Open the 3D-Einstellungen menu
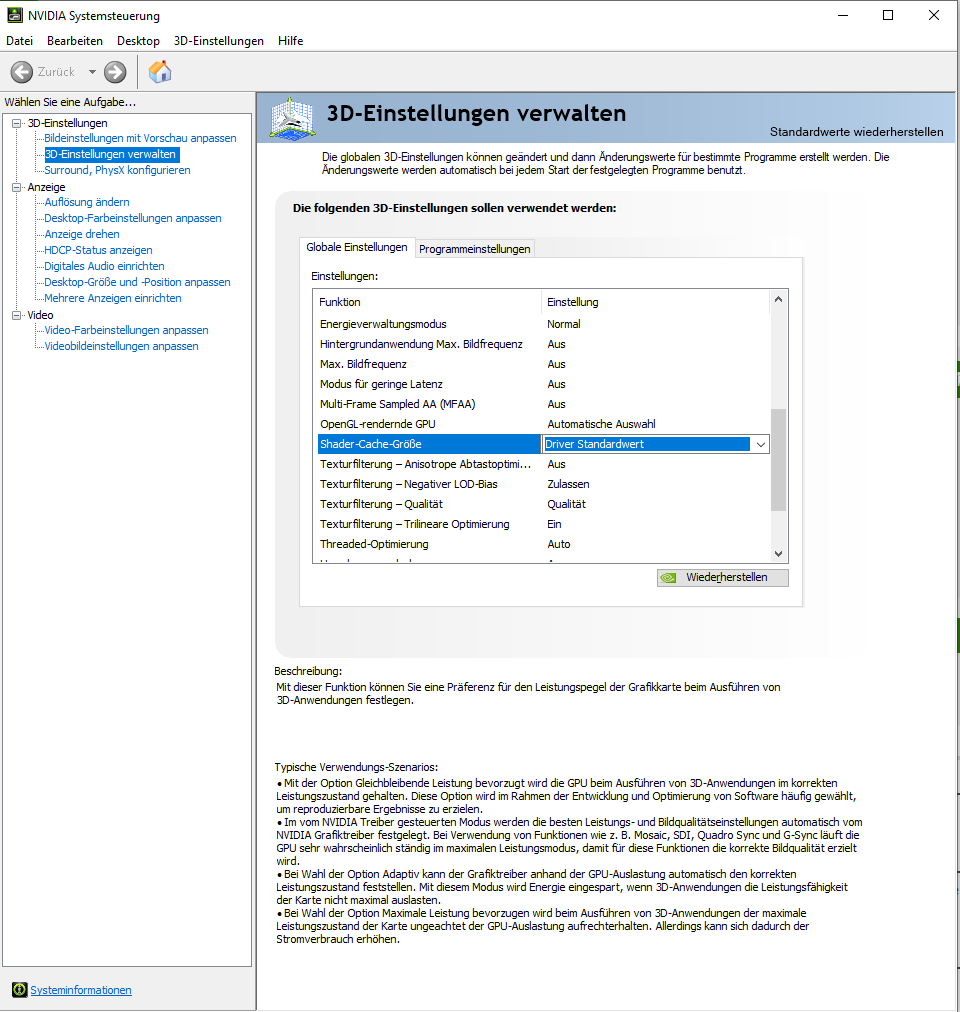The height and width of the screenshot is (1012, 960). (x=219, y=41)
